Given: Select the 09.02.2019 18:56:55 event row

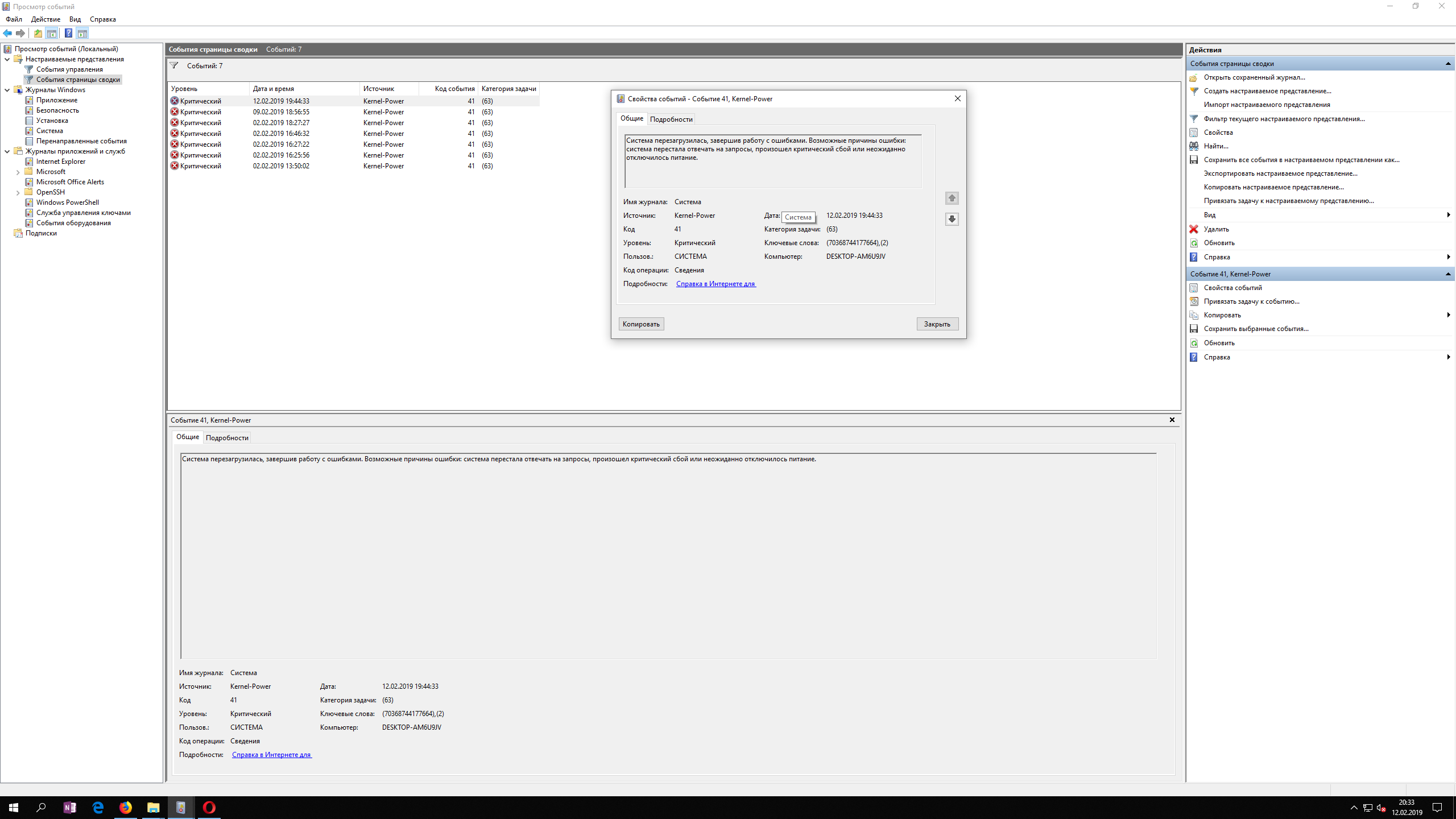Looking at the screenshot, I should click(281, 112).
